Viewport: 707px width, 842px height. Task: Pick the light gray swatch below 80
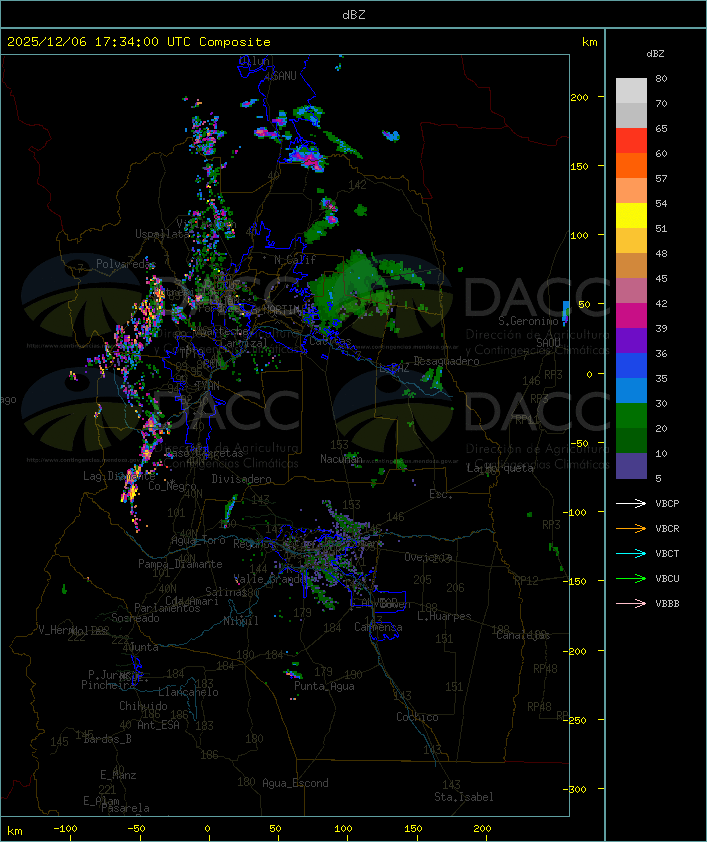(631, 91)
